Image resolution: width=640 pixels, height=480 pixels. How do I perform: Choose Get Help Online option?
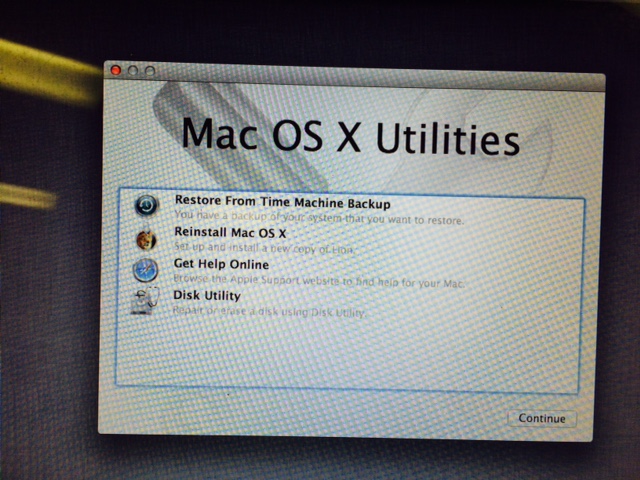[221, 264]
